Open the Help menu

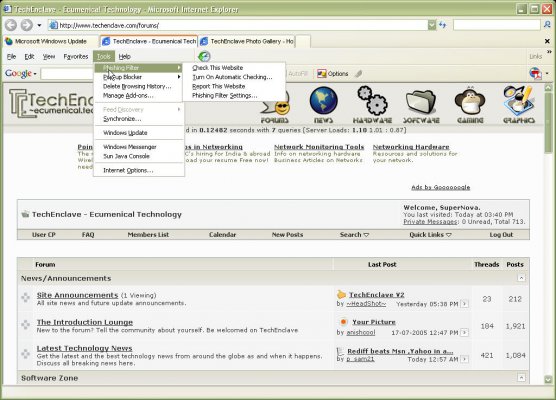124,56
